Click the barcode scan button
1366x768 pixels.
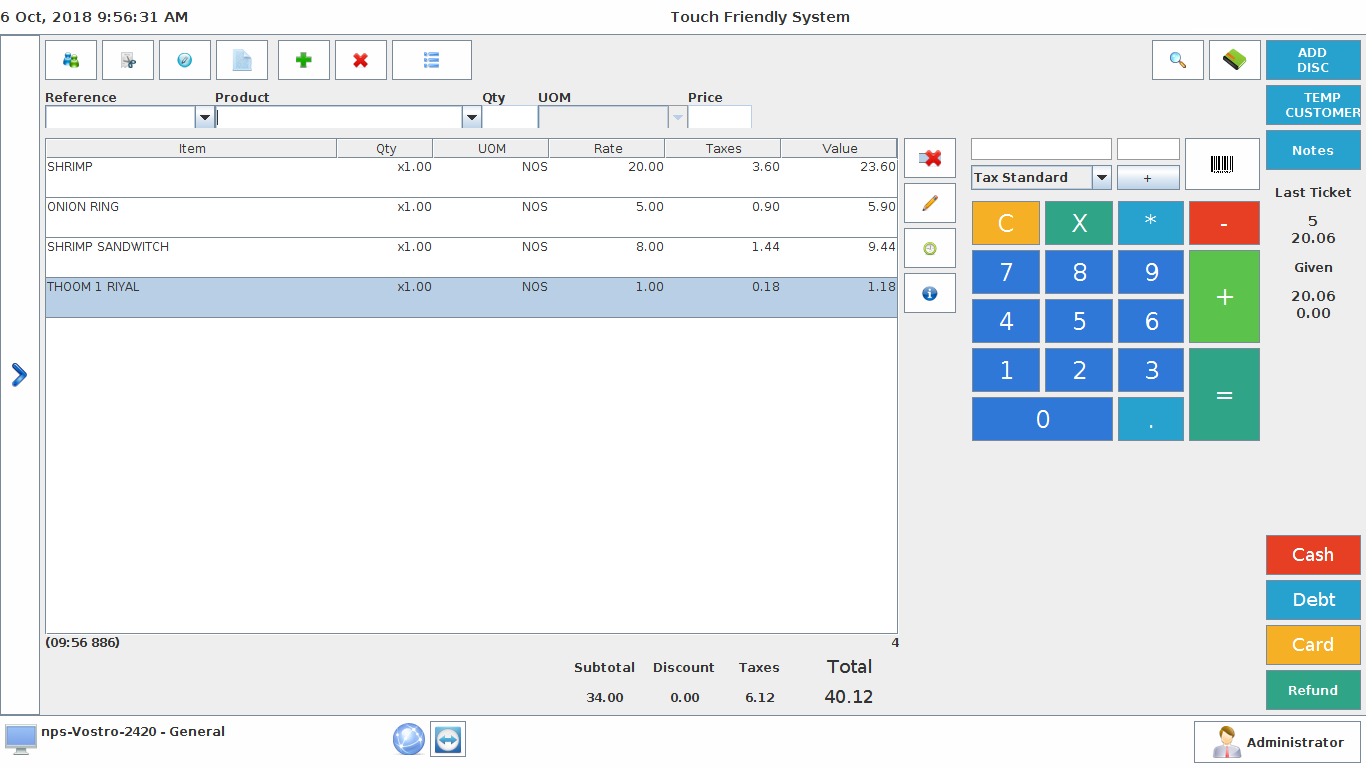point(1222,164)
